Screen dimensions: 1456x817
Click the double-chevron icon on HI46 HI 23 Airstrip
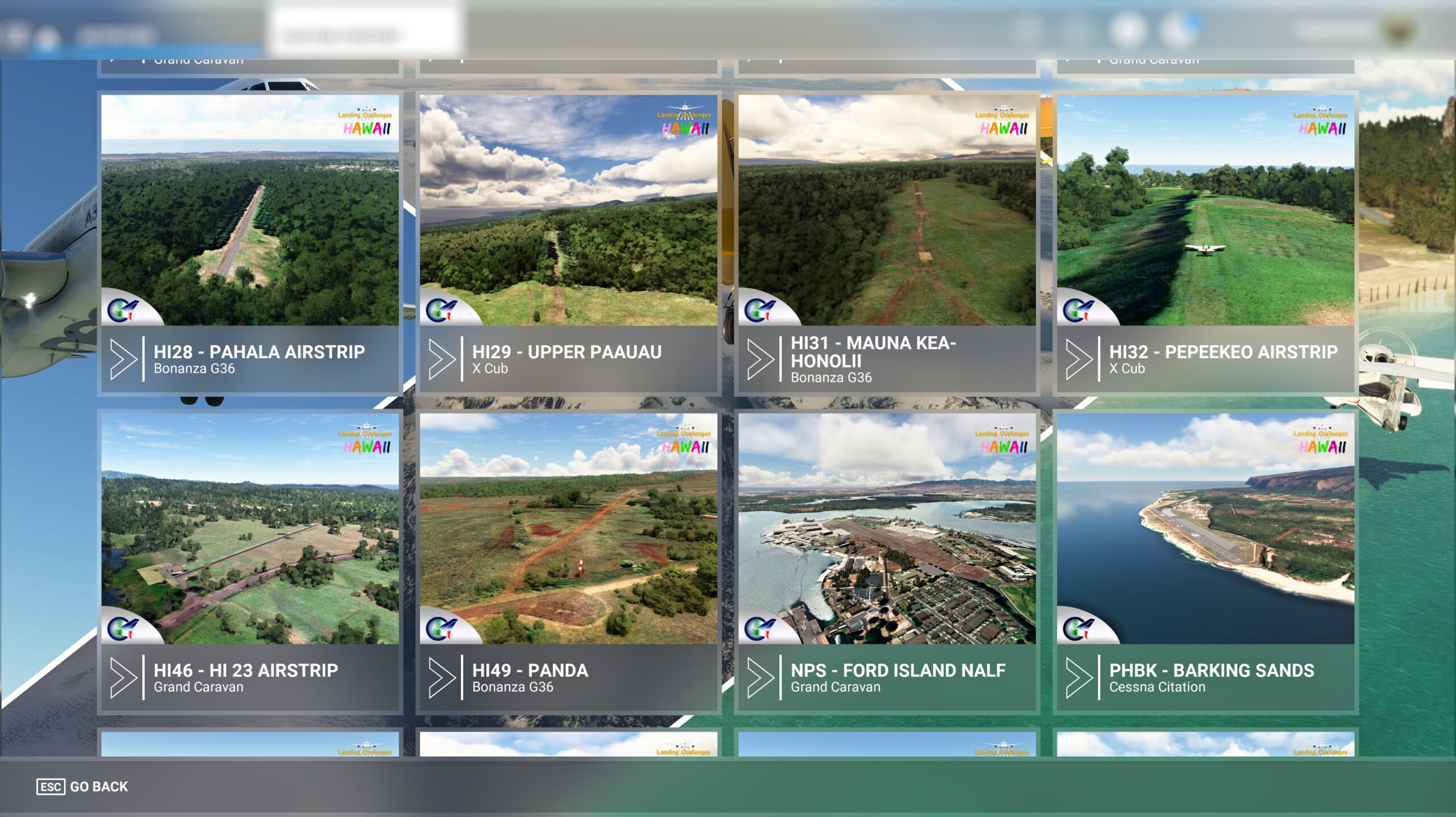point(123,678)
